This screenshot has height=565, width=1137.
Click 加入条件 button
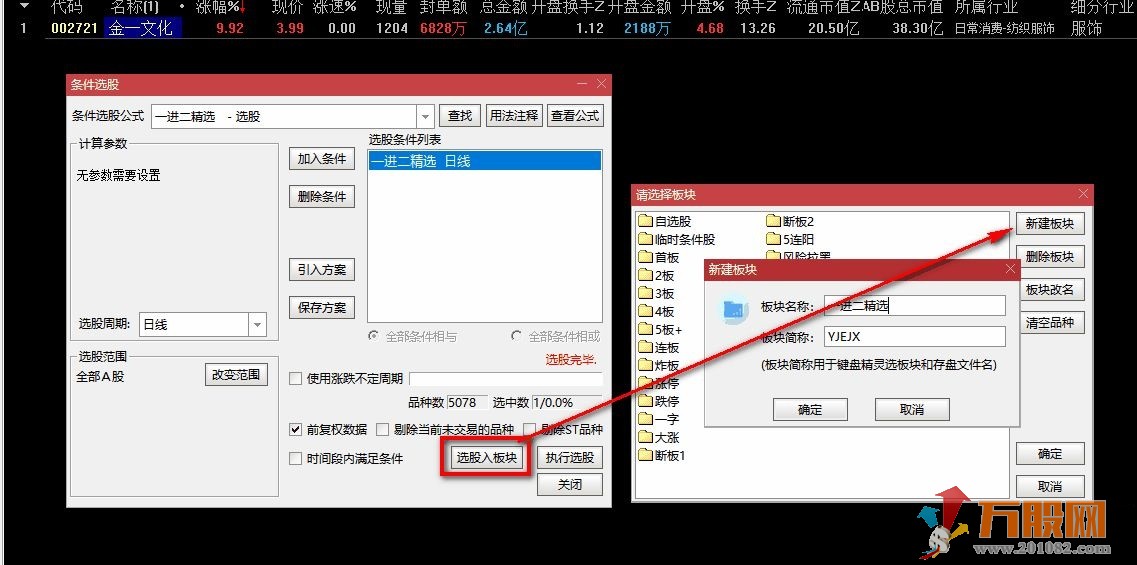click(322, 159)
